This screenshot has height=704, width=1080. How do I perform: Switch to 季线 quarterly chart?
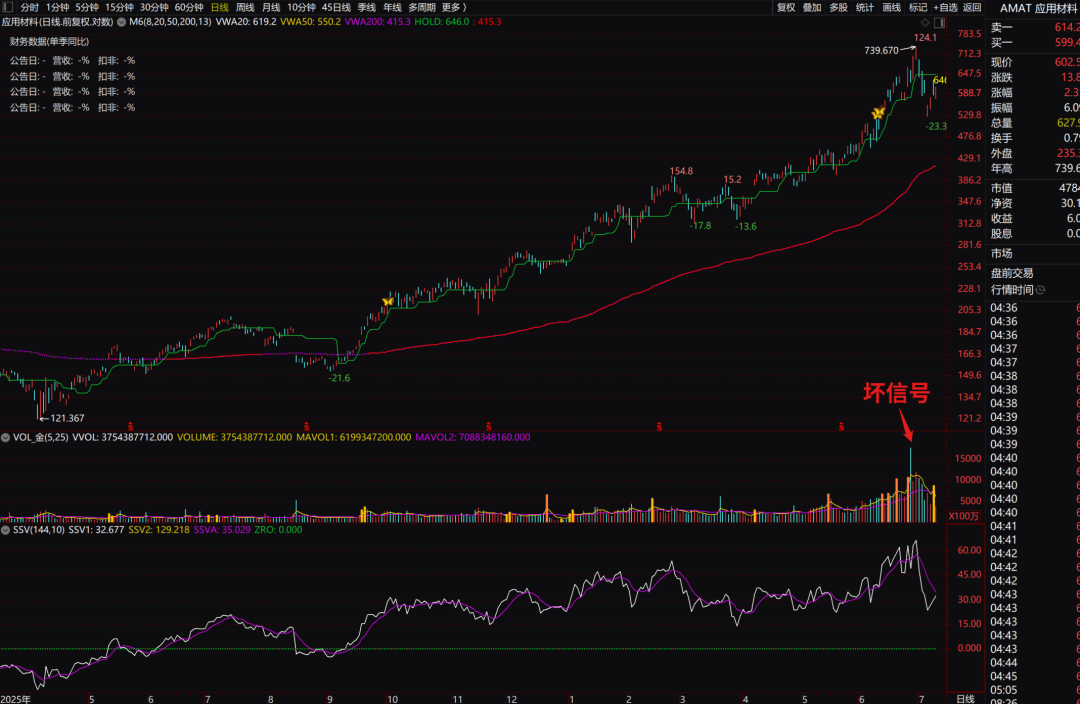[x=366, y=8]
